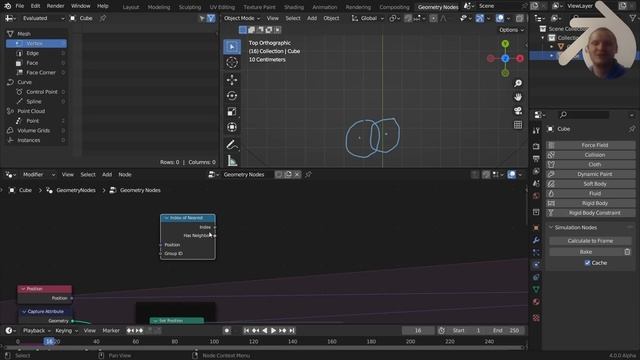Delete simulation bake with trash icon
Screen dimensions: 640x360
(x=627, y=252)
